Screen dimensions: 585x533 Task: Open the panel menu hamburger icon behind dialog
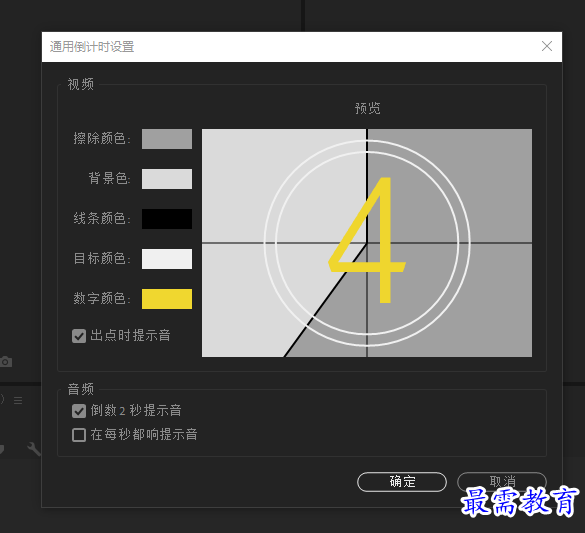[18, 400]
